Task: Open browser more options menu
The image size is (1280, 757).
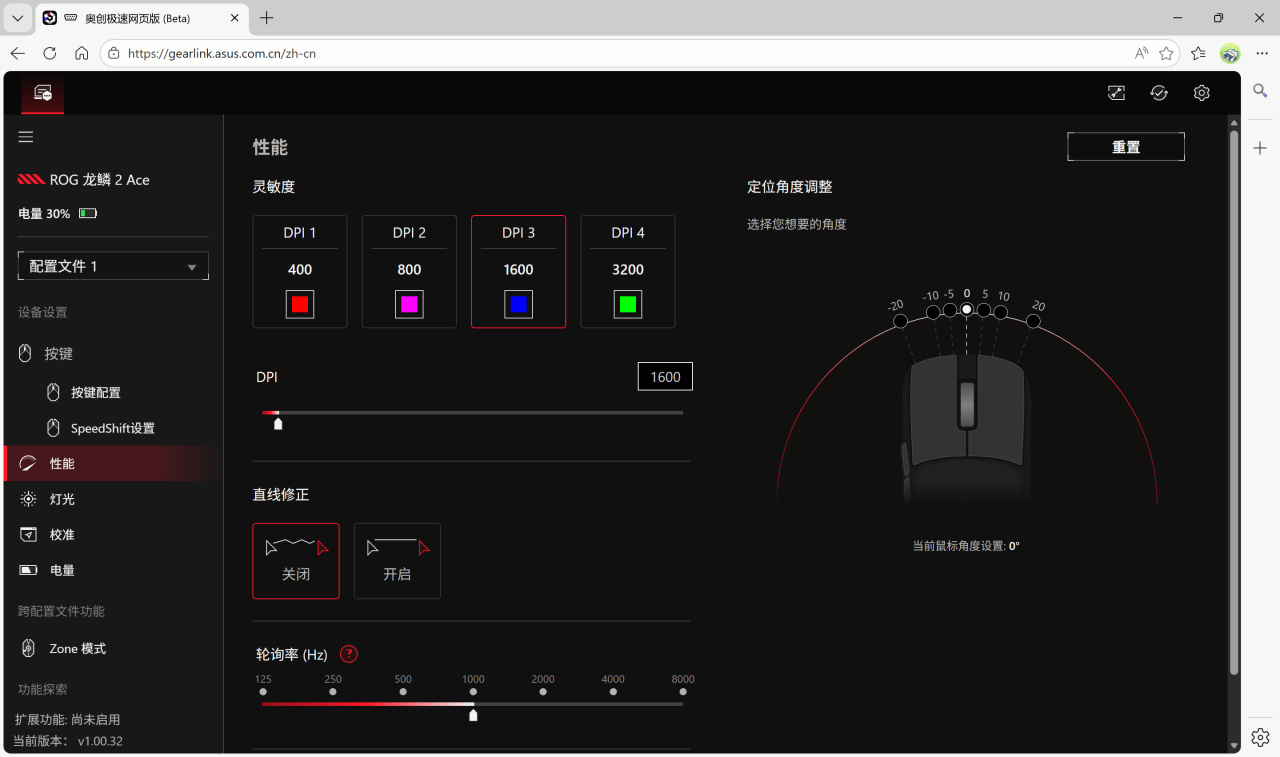Action: [x=1262, y=53]
